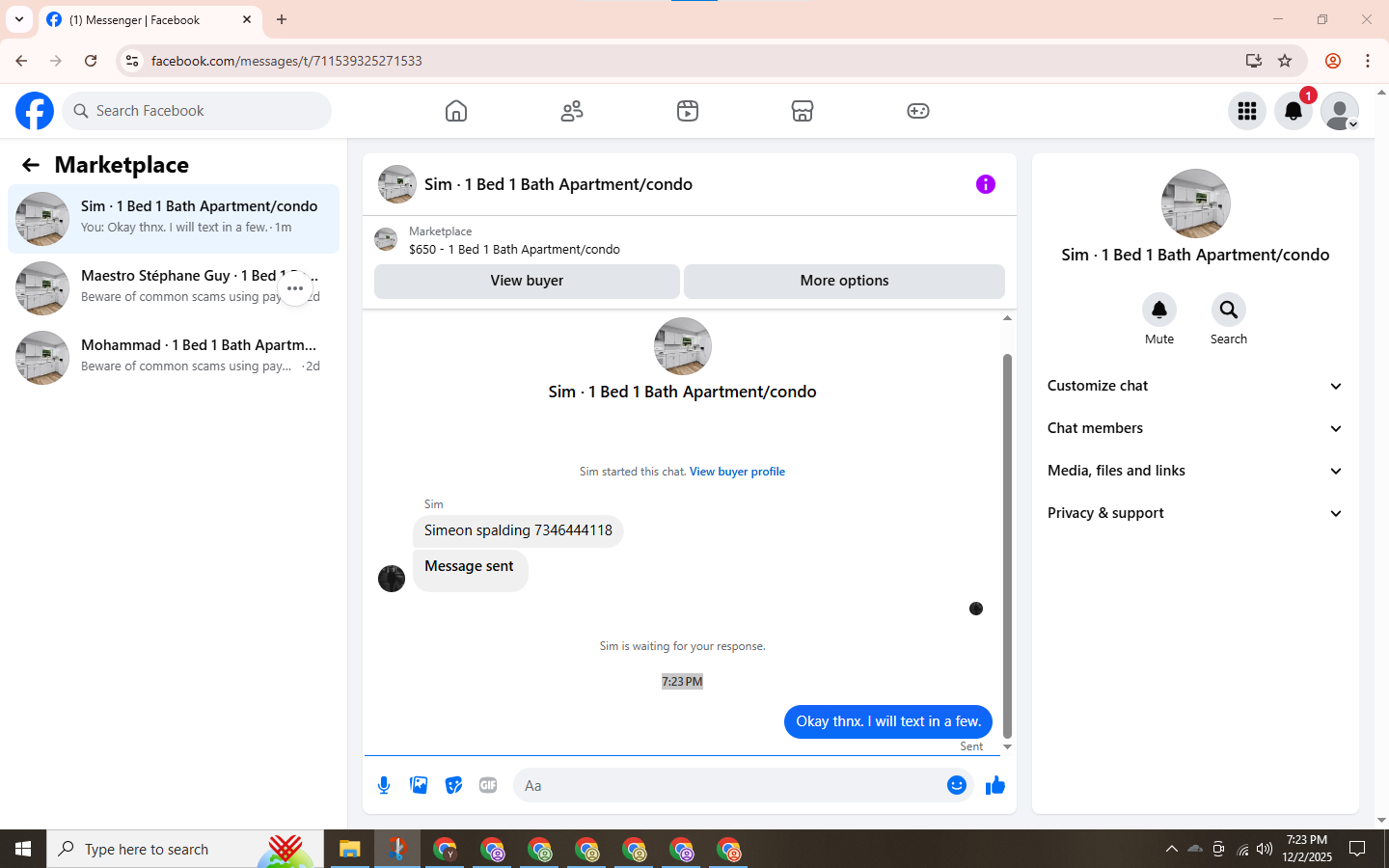Image resolution: width=1389 pixels, height=868 pixels.
Task: Open the Windows notification center icon
Action: click(x=1357, y=849)
